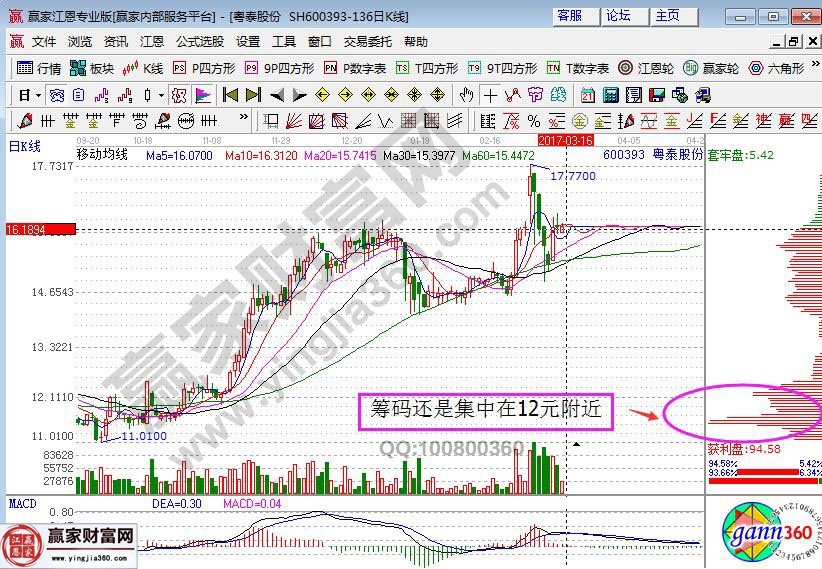
Task: Click the 客服 button
Action: [x=570, y=16]
